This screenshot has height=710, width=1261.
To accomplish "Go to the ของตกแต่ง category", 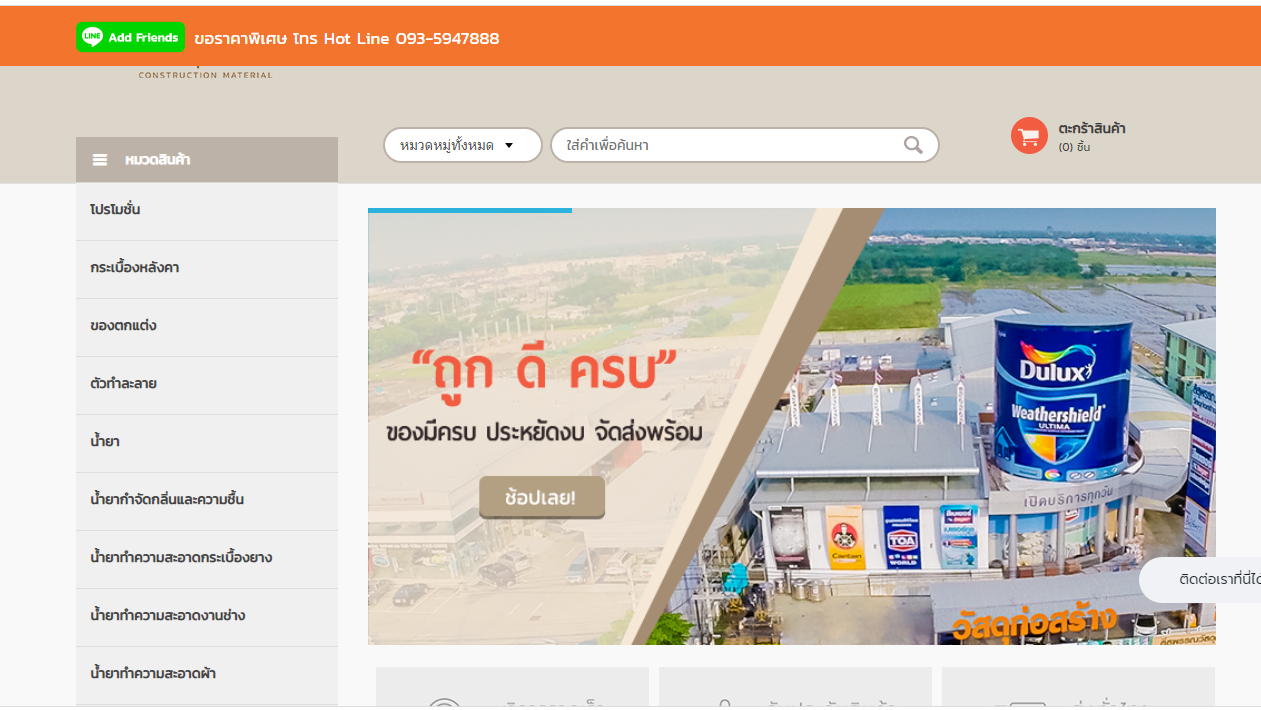I will pyautogui.click(x=207, y=327).
